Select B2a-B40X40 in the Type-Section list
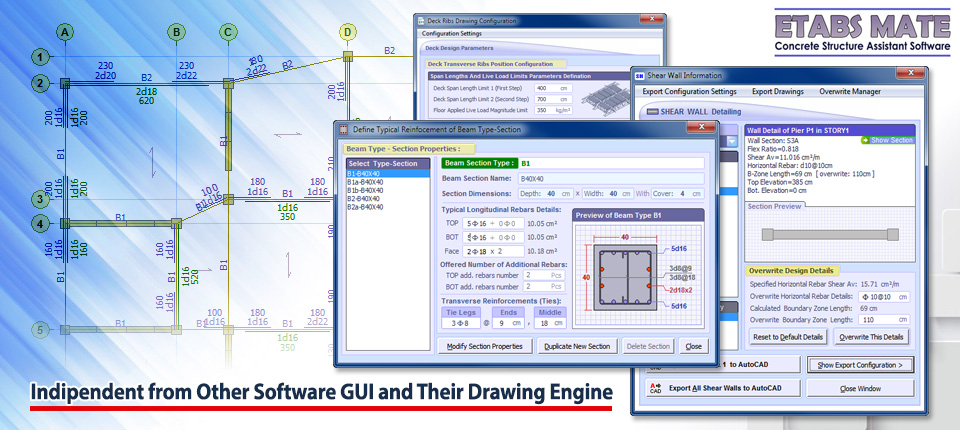 (389, 208)
